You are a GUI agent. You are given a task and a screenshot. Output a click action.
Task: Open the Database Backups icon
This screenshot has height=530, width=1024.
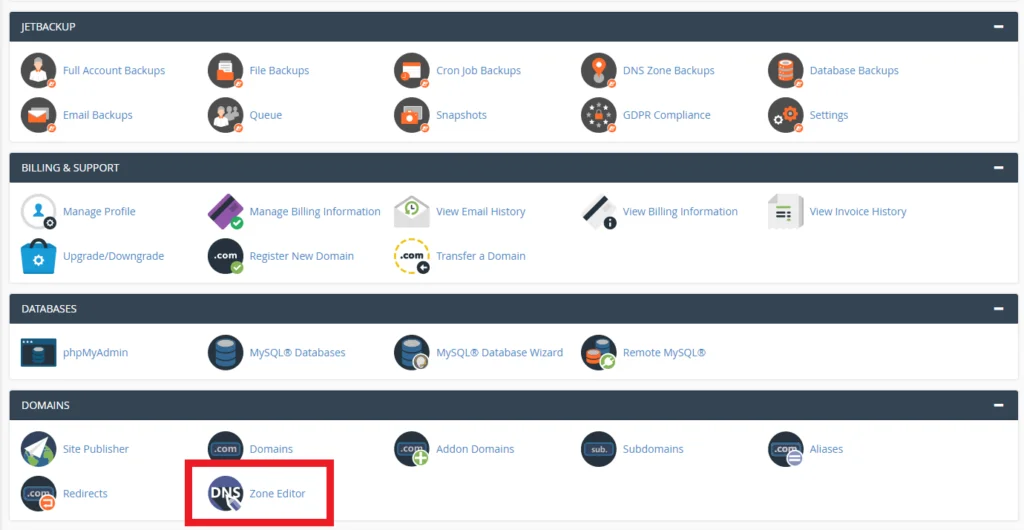pyautogui.click(x=786, y=70)
